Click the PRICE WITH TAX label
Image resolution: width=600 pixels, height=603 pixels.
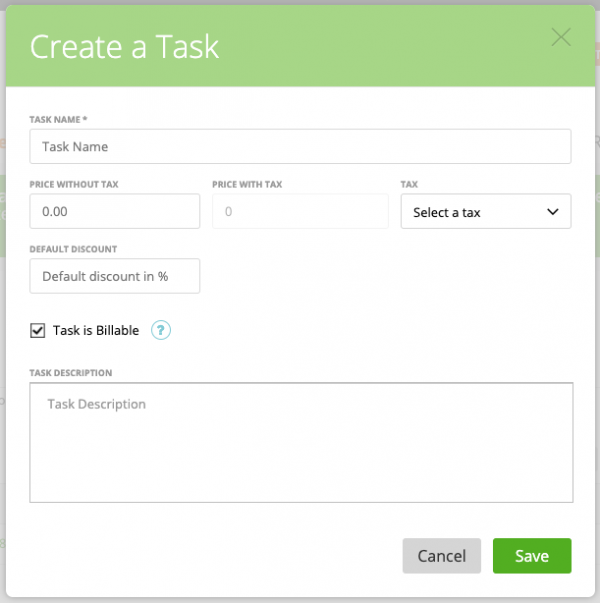(247, 184)
